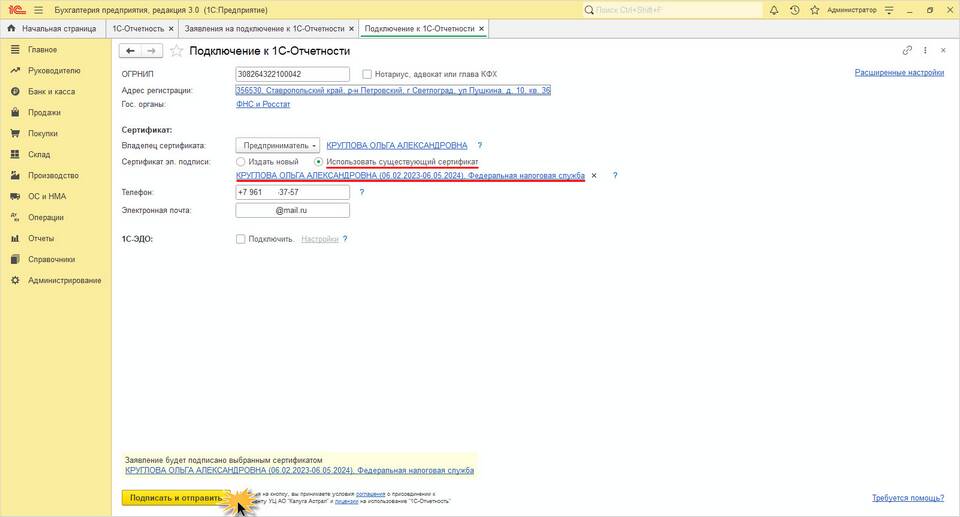Open the three-dot more actions menu
Screen dimensions: 960x517
926,50
